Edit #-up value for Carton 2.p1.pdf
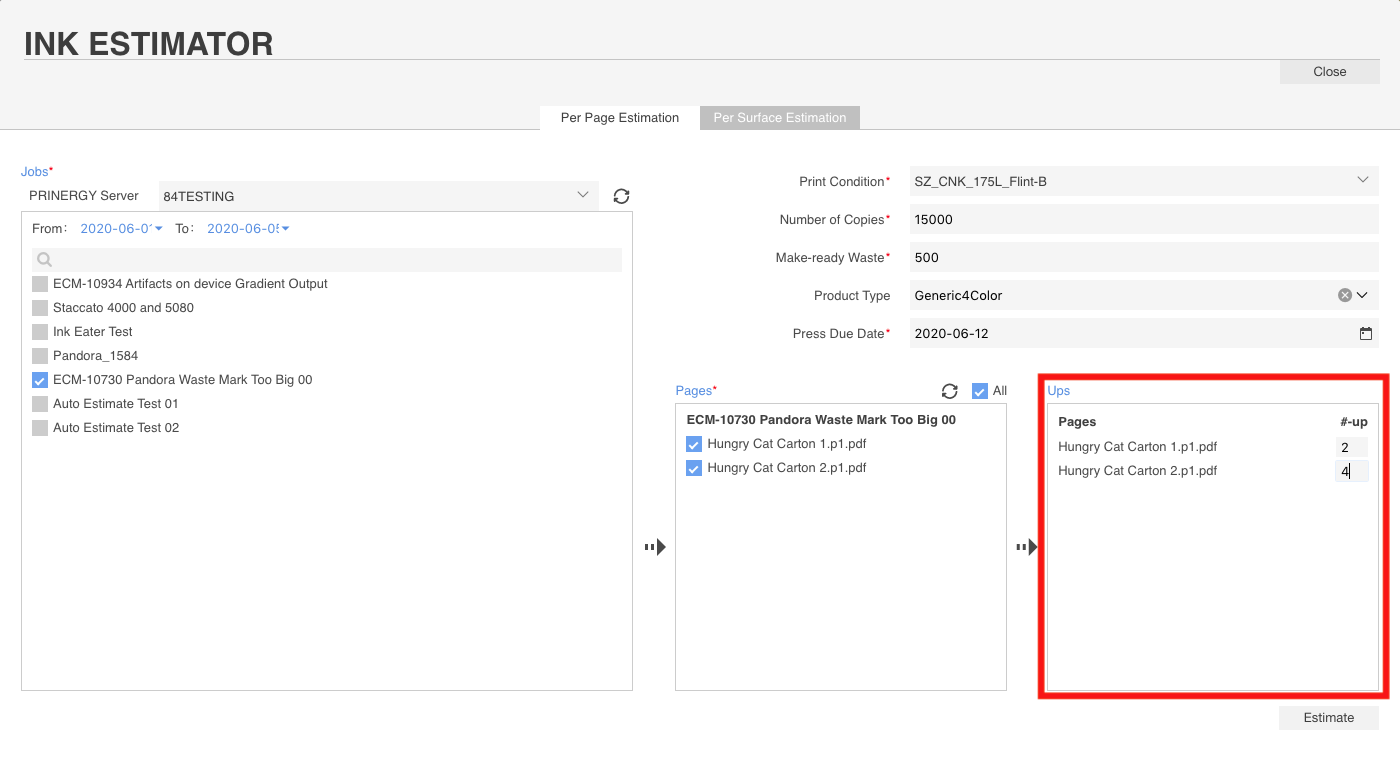Screen dimensions: 1400x760 pos(1351,471)
